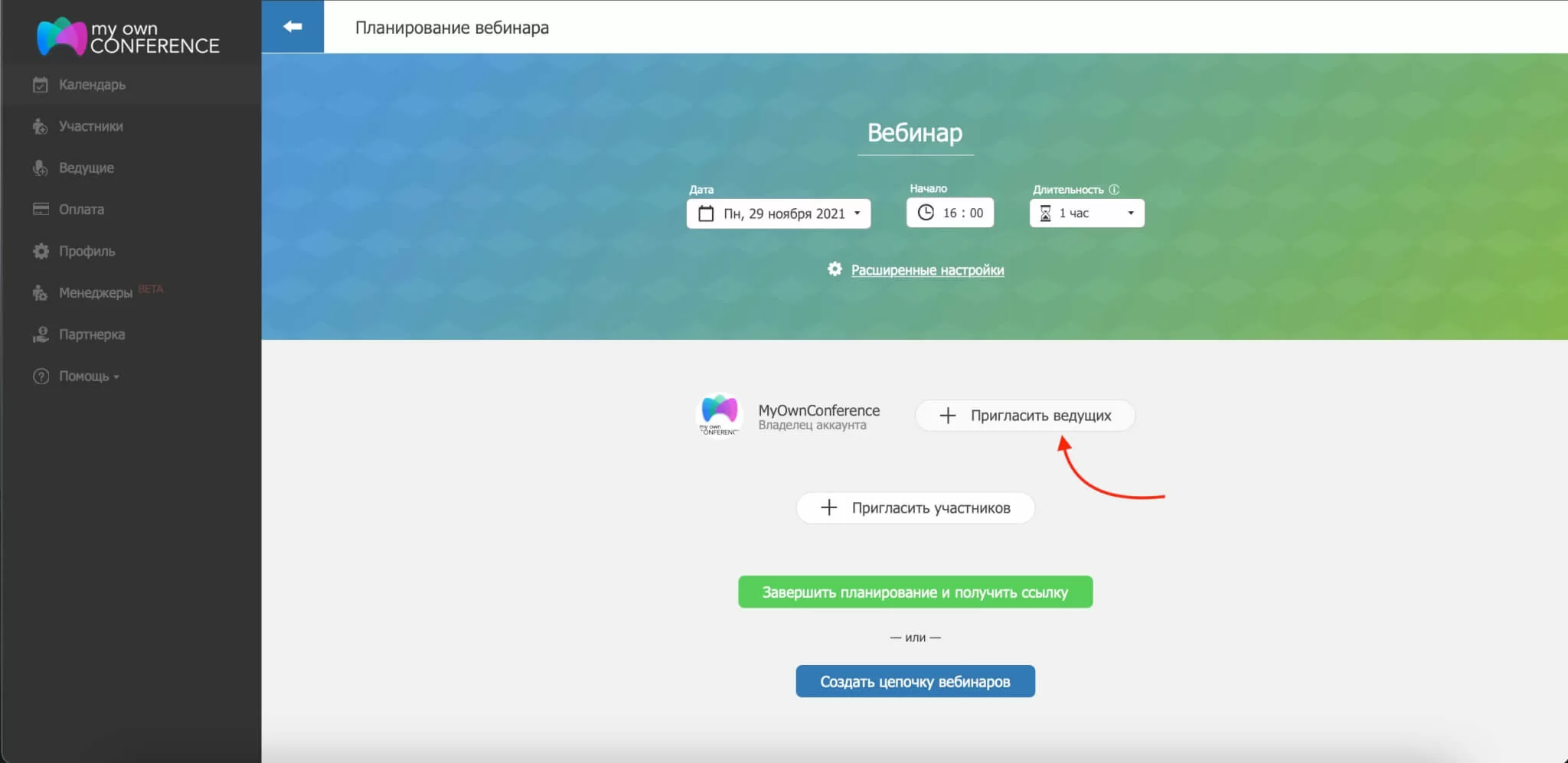Select the Участники sidebar icon
The width and height of the screenshot is (1568, 763).
point(40,126)
